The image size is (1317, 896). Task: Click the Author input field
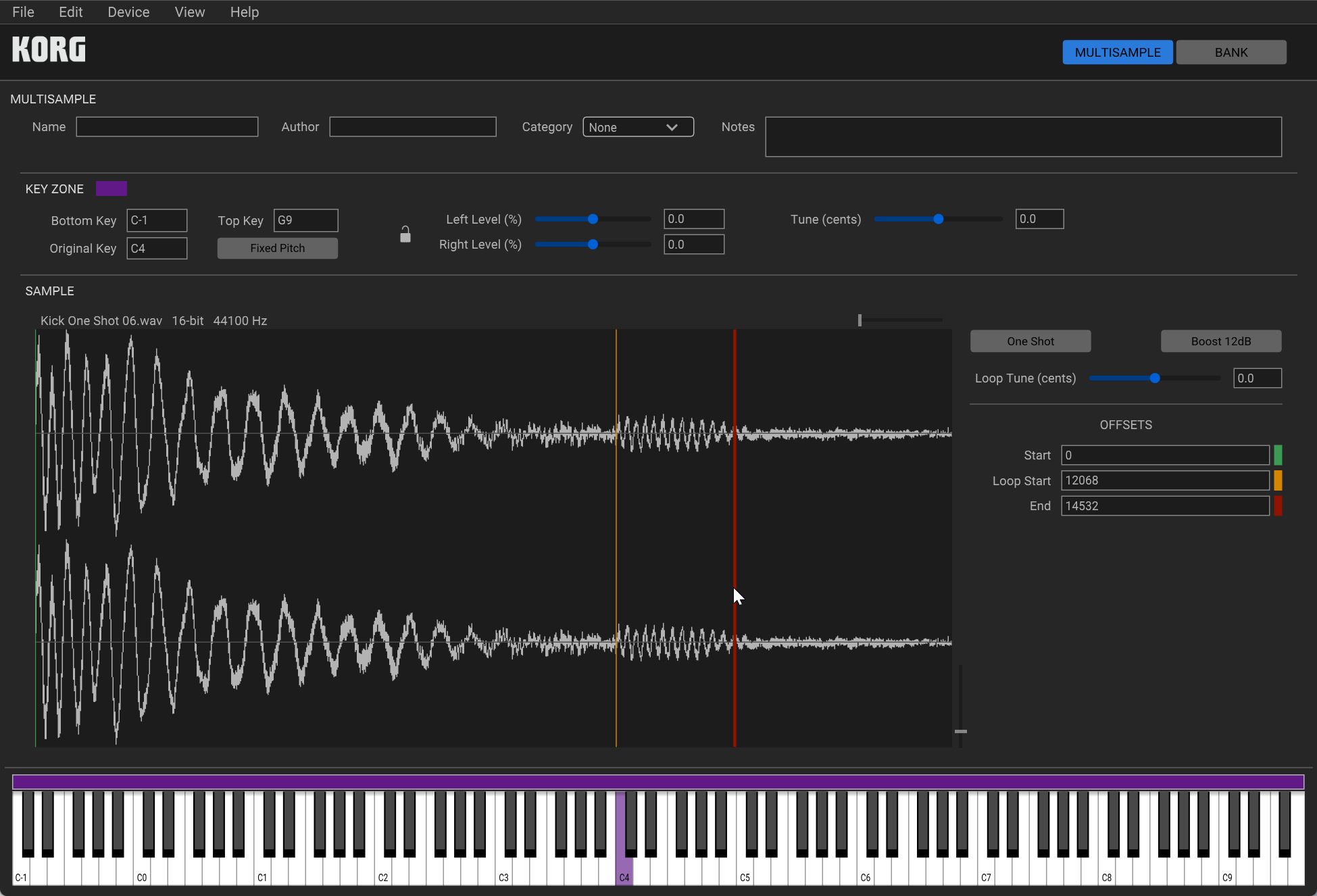(413, 127)
